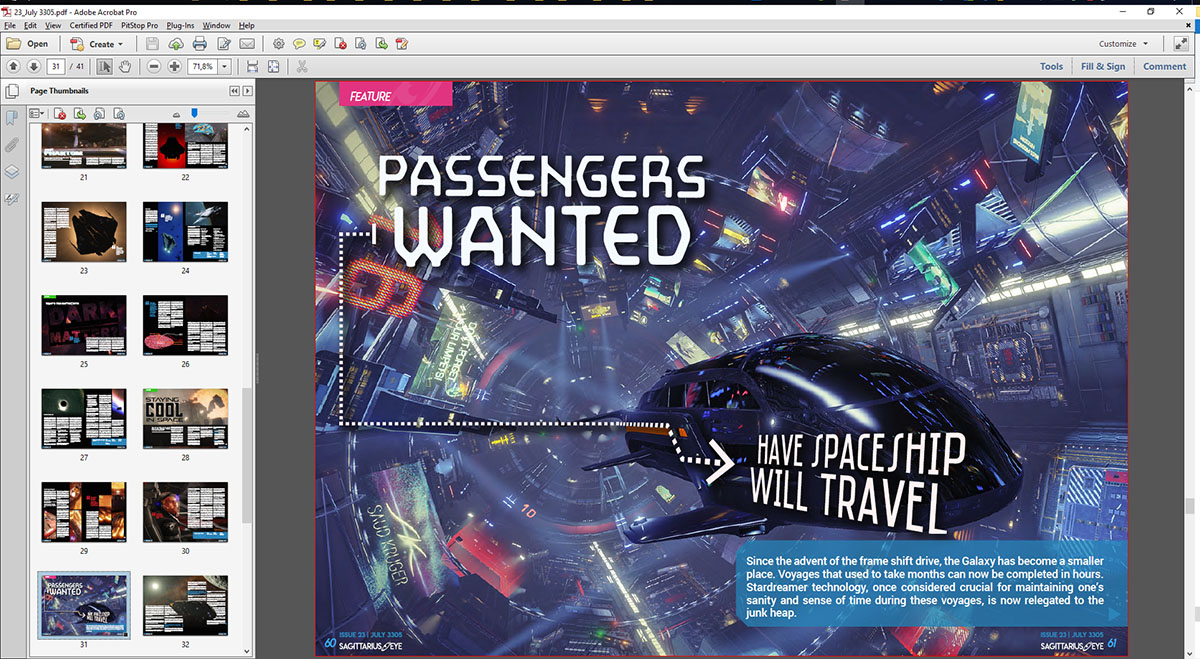
Task: Open the View menu
Action: [53, 25]
